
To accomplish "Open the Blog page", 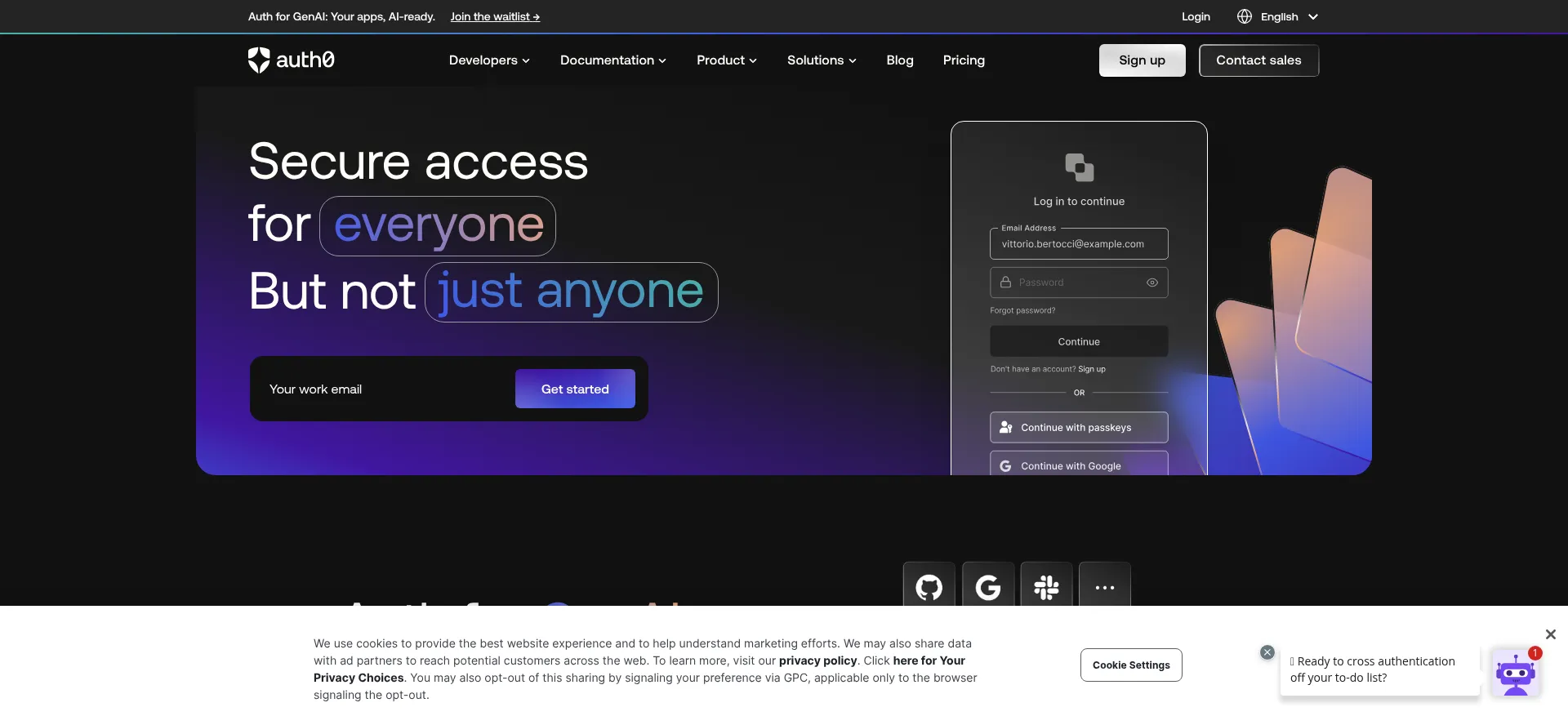I will 900,60.
